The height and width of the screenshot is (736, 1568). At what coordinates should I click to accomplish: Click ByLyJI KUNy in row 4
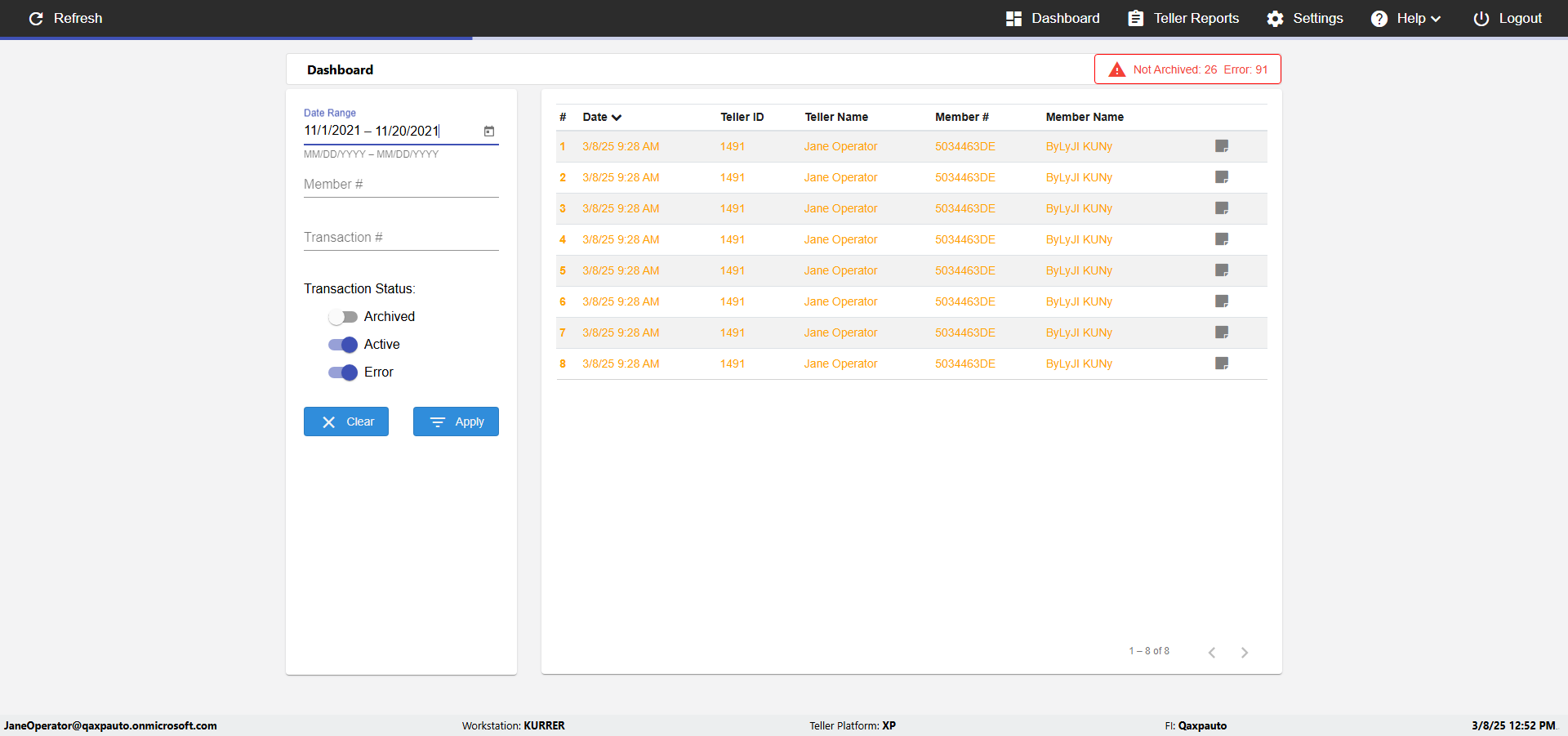point(1079,240)
